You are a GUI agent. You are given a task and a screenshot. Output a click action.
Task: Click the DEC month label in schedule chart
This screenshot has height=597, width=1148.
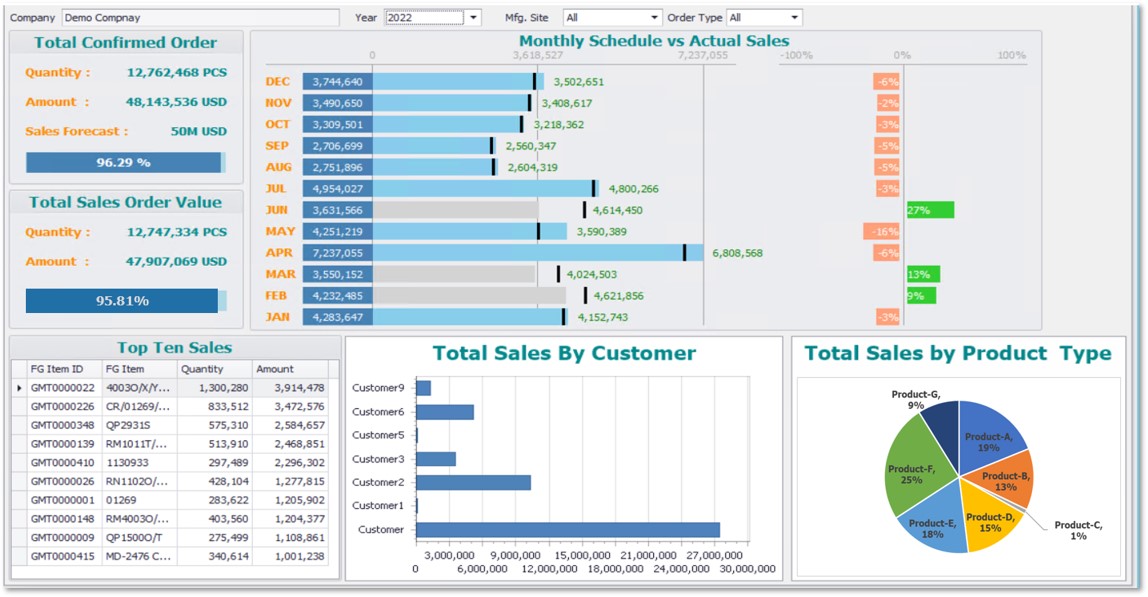click(x=278, y=82)
